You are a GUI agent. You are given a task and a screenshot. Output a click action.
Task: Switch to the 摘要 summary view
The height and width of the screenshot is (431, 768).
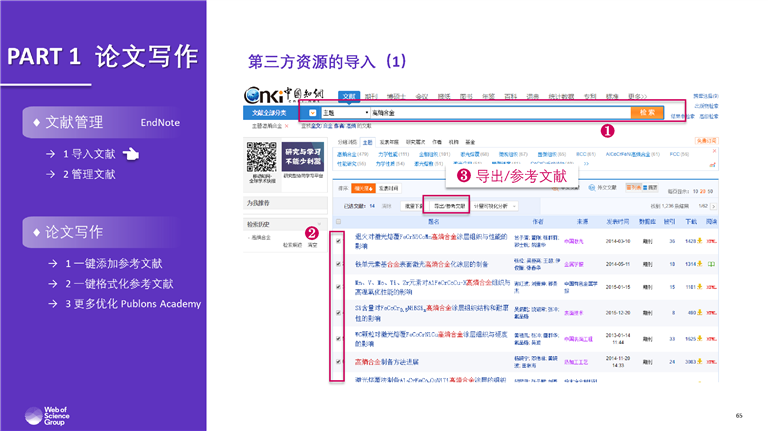pos(651,188)
